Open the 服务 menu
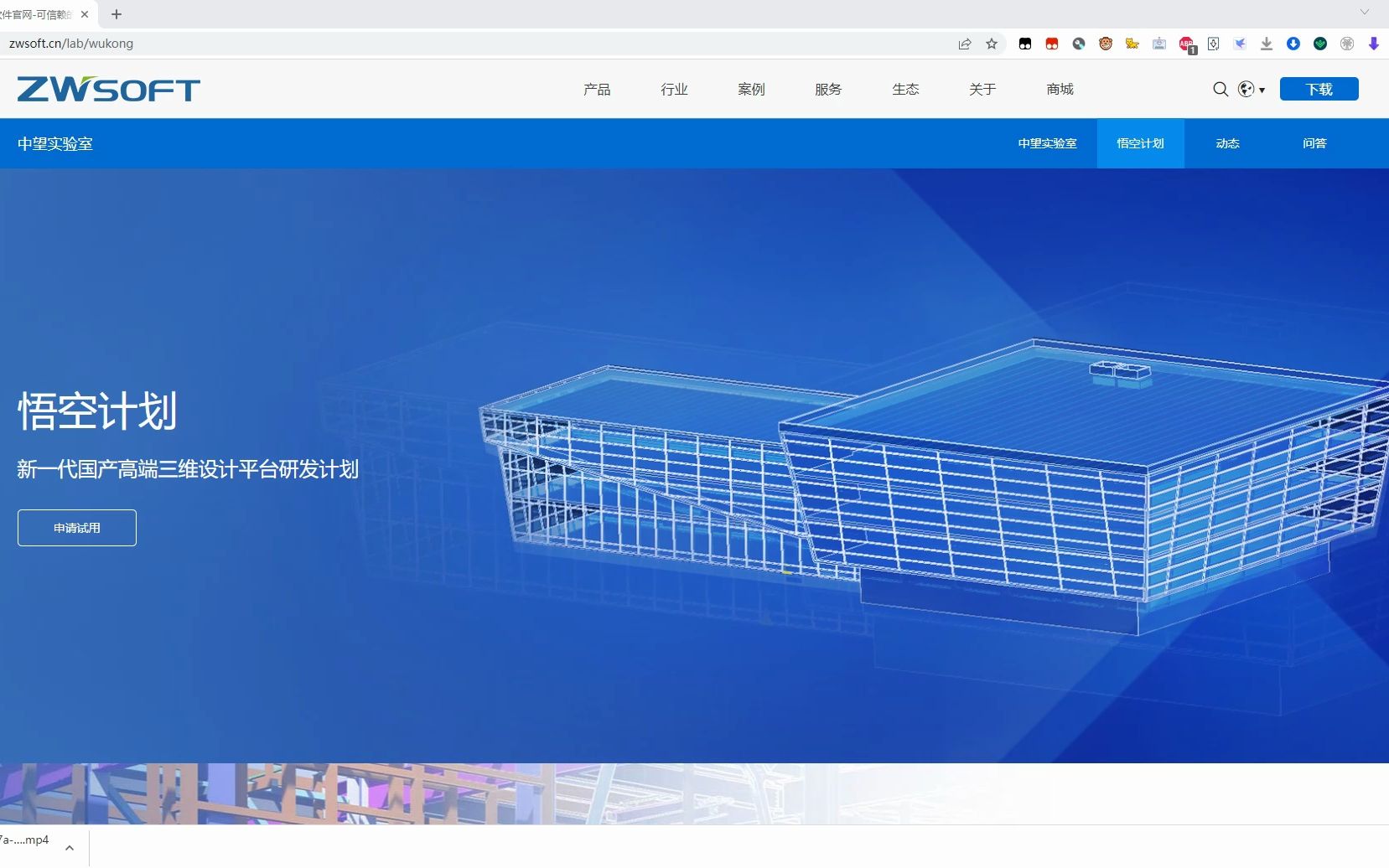Screen dimensions: 1389x868 pyautogui.click(x=828, y=89)
